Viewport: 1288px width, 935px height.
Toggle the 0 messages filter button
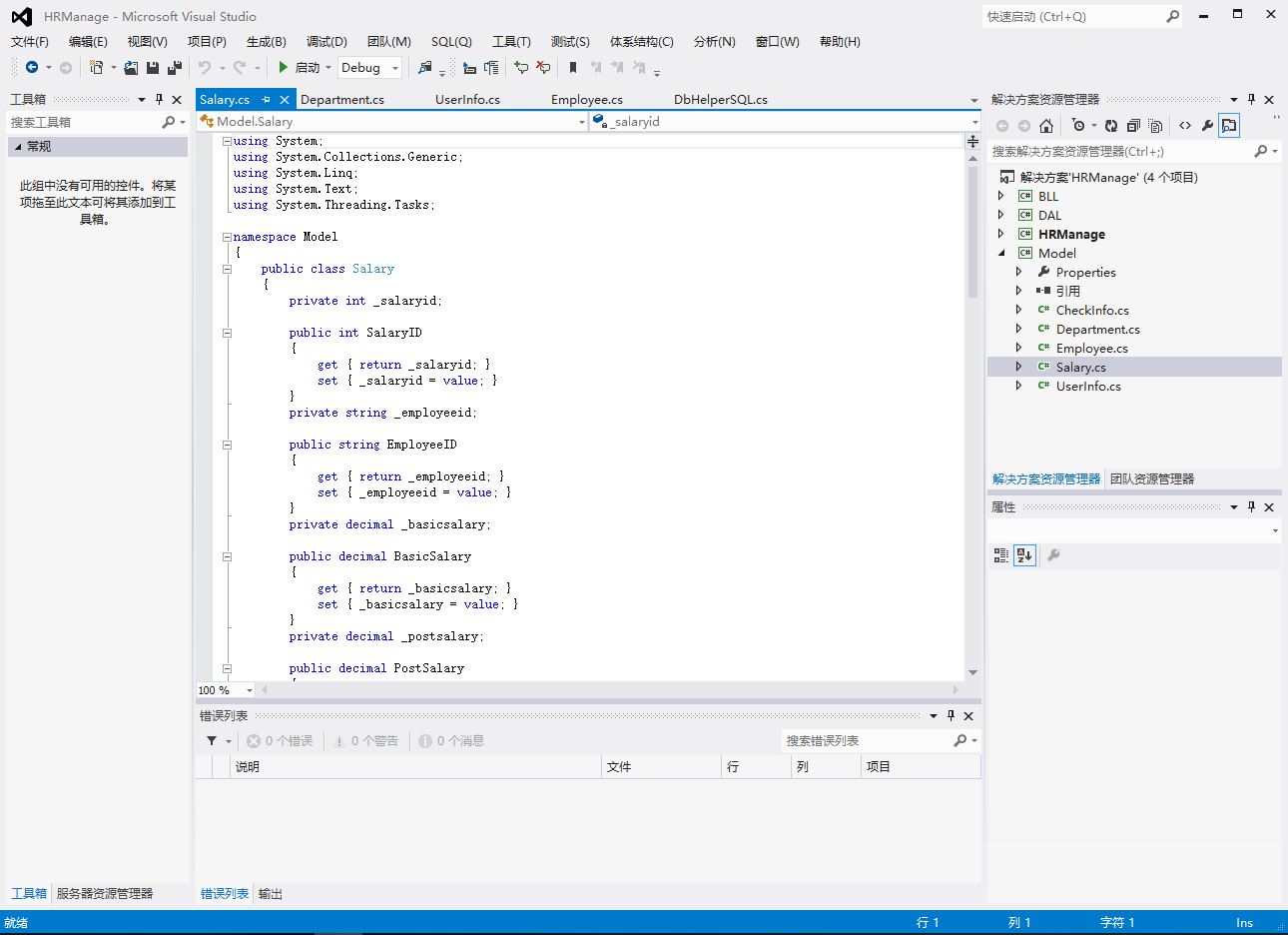tap(451, 741)
